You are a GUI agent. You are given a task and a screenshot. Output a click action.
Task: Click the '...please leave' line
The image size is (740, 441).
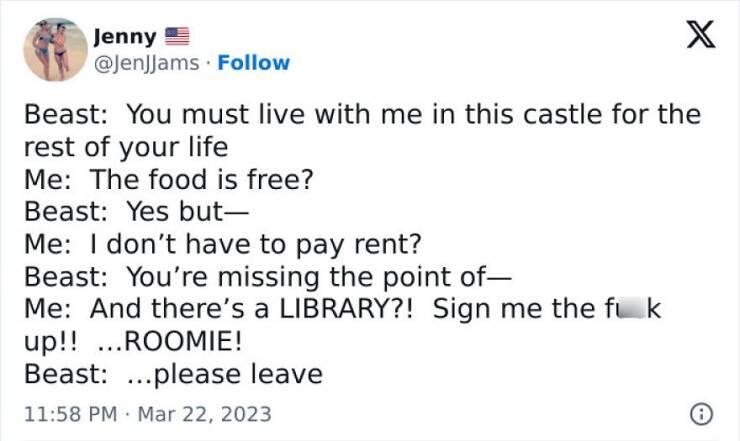pyautogui.click(x=225, y=374)
